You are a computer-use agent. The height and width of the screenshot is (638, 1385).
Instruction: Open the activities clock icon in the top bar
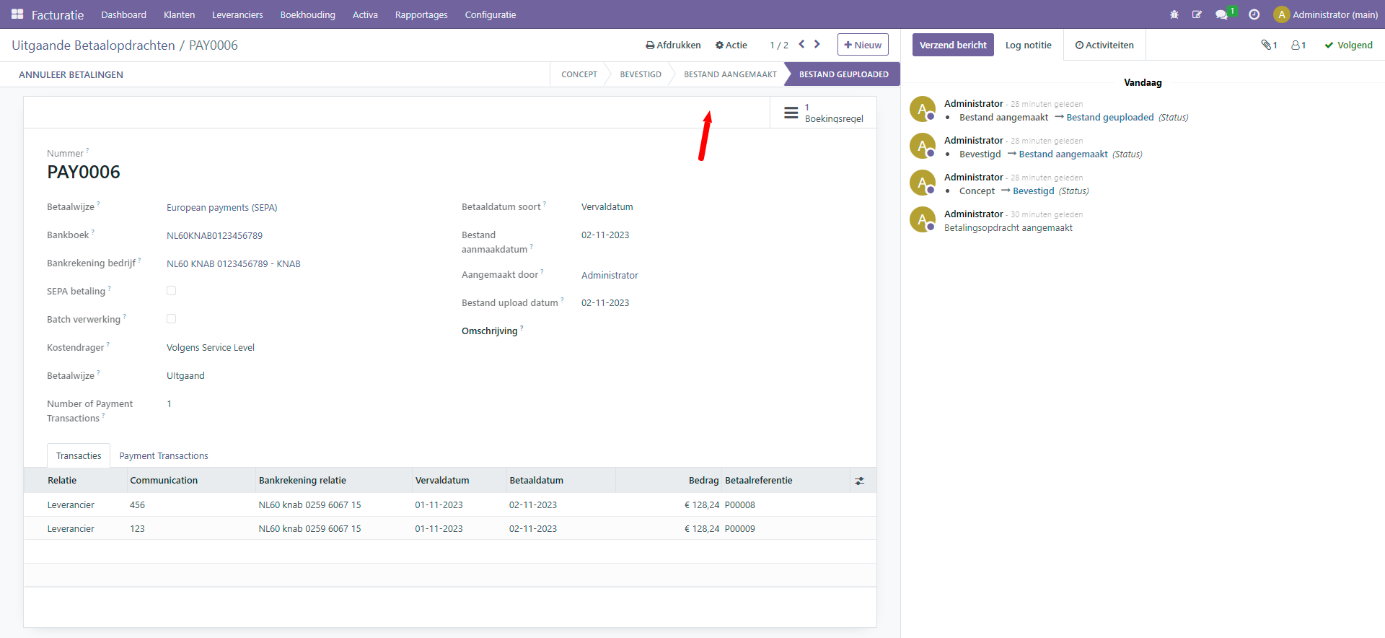coord(1254,15)
